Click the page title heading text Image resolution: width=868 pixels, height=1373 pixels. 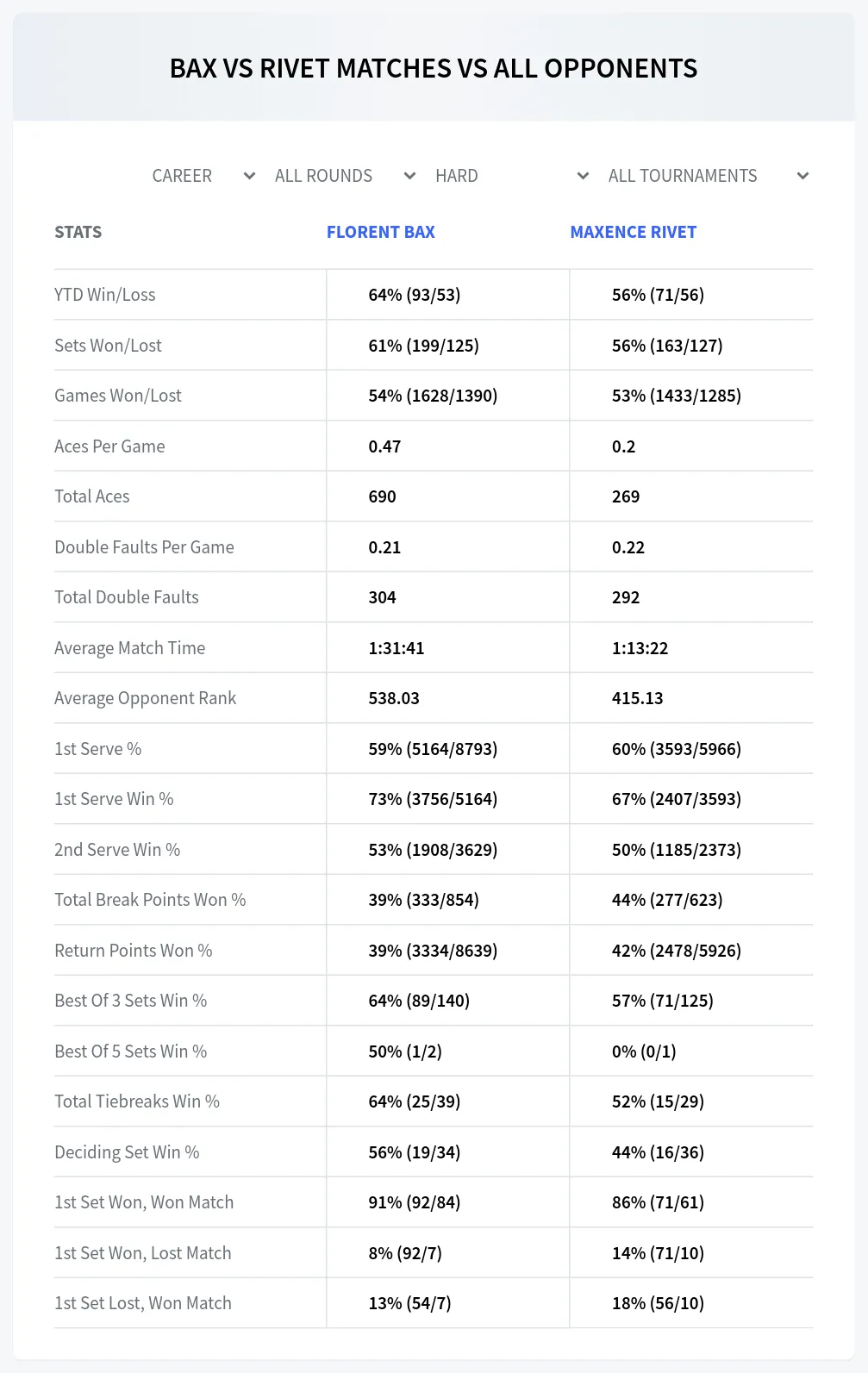[434, 68]
